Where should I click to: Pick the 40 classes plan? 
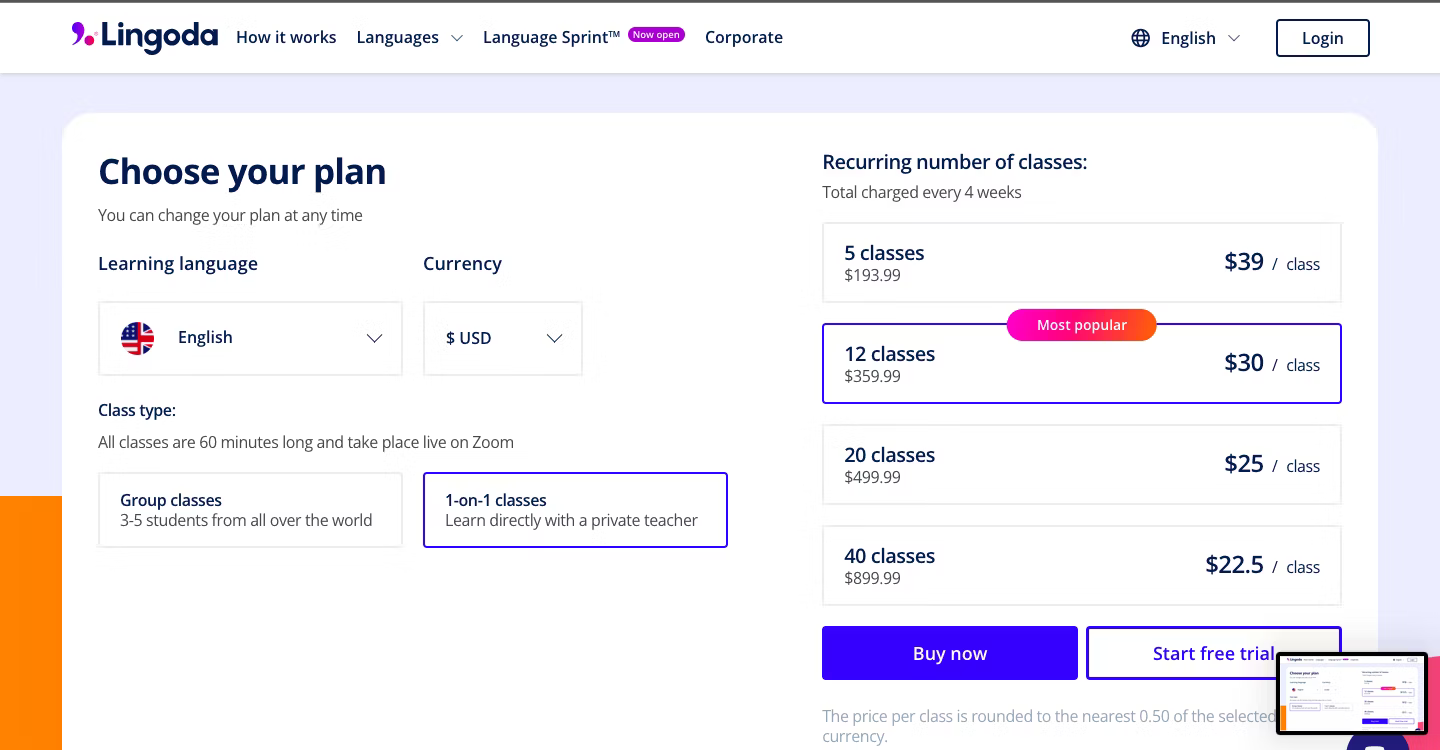[1081, 566]
